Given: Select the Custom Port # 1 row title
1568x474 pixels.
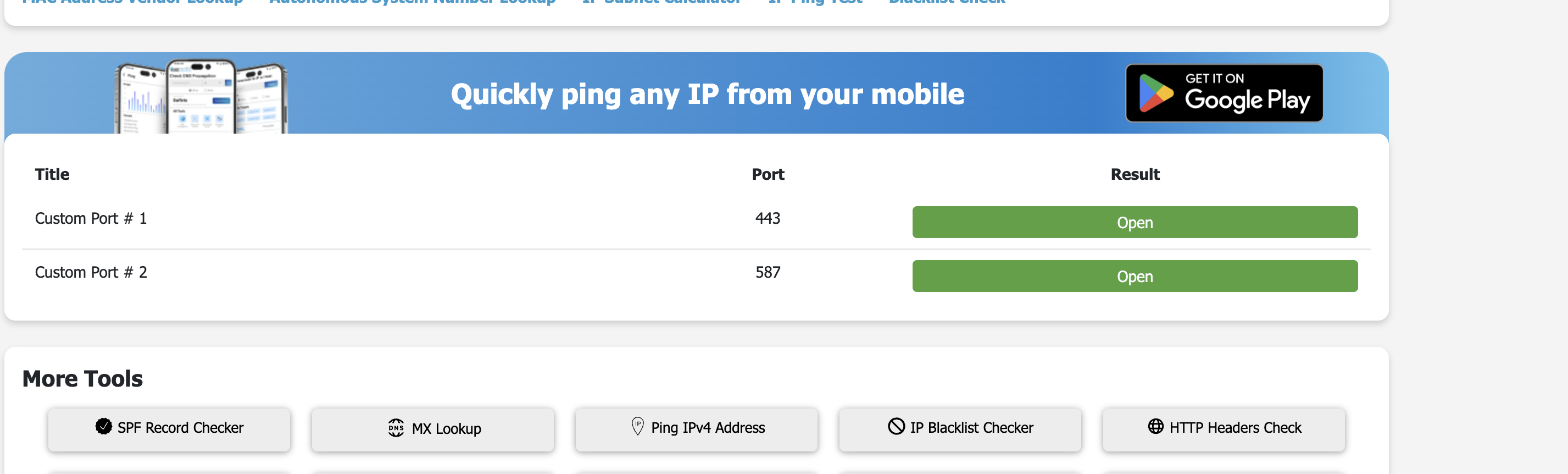Looking at the screenshot, I should coord(91,218).
